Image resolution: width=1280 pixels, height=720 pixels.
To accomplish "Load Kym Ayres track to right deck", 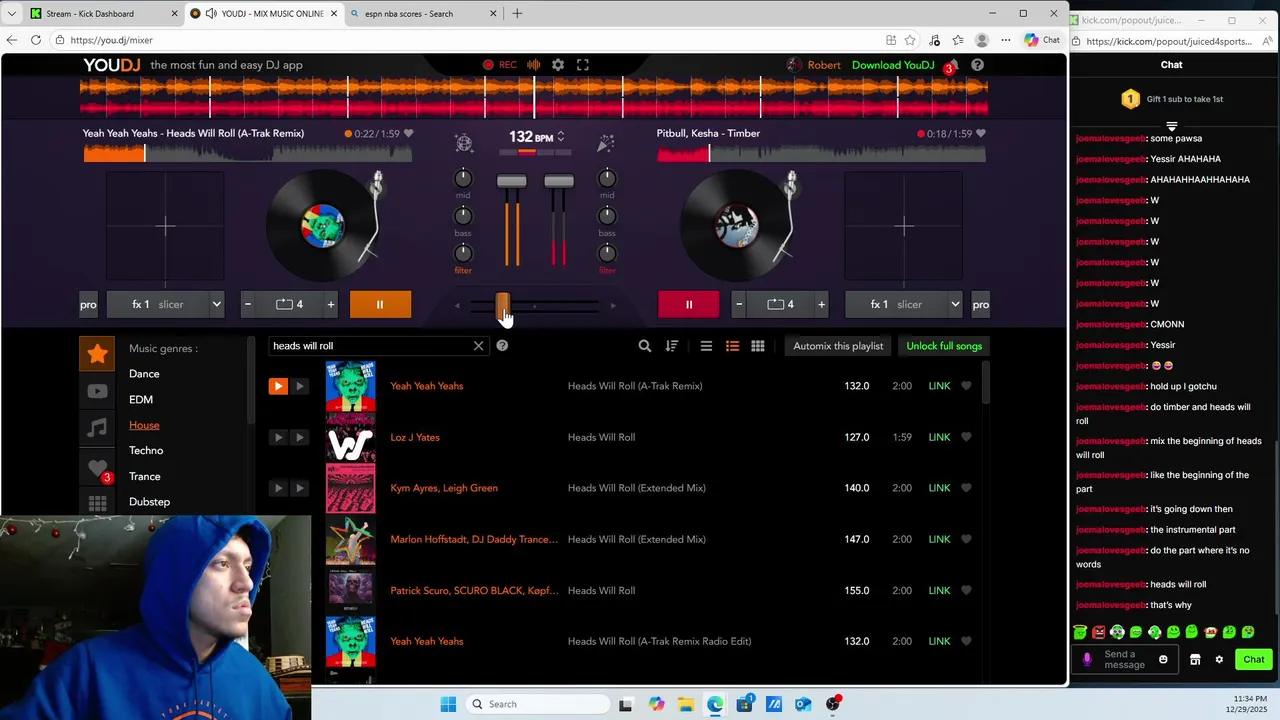I will pyautogui.click(x=298, y=488).
